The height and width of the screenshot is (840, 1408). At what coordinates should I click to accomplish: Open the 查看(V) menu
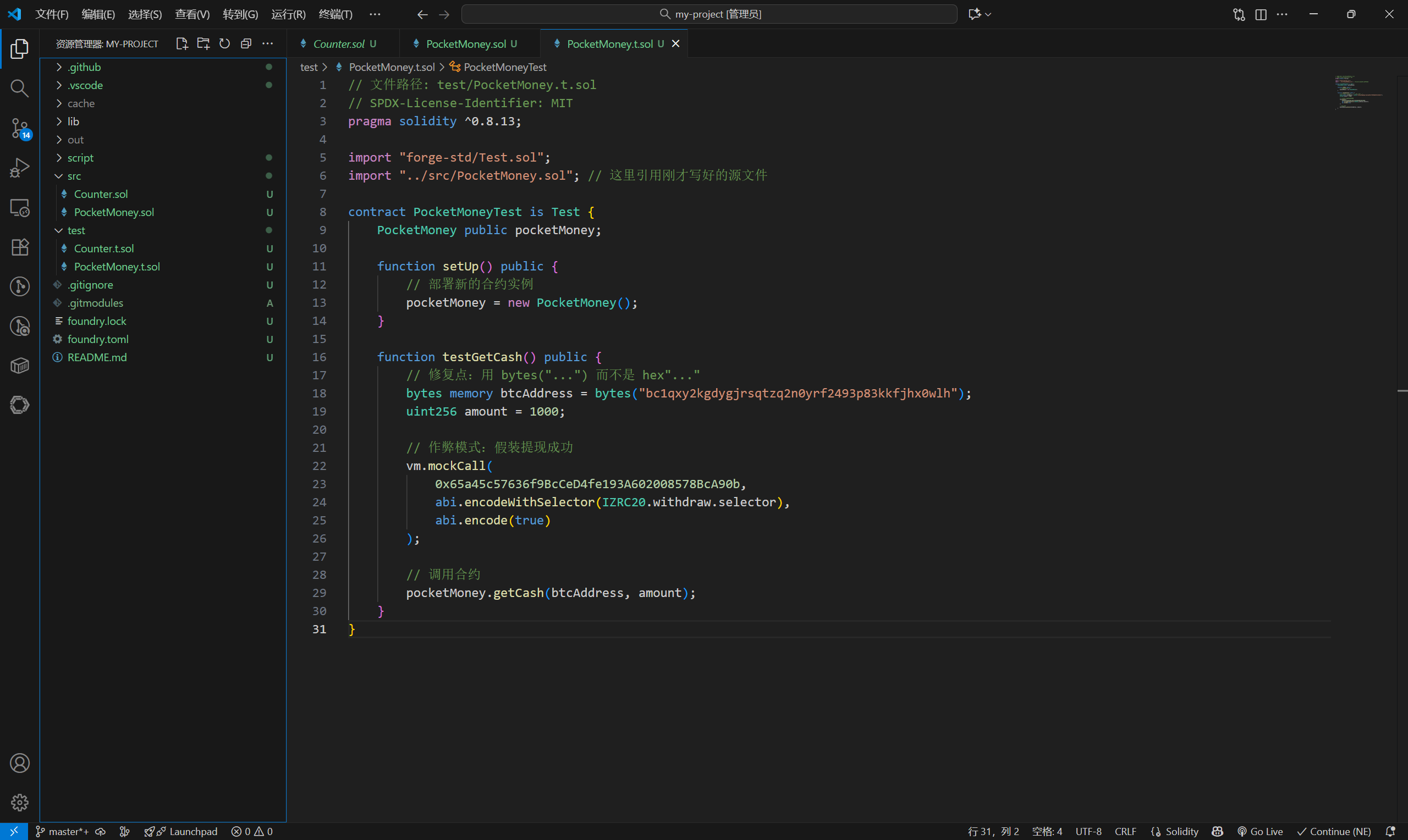192,14
